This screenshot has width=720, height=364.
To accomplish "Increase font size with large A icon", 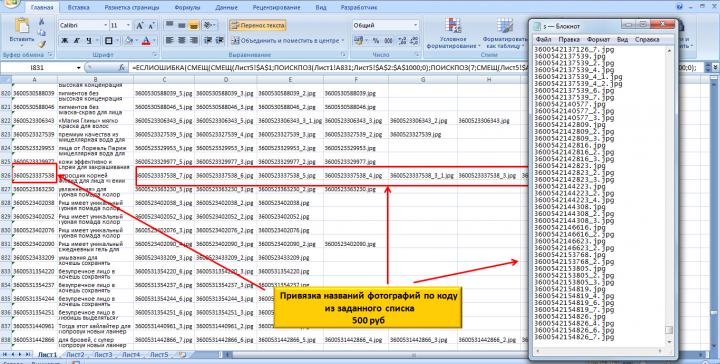I will click(x=140, y=25).
